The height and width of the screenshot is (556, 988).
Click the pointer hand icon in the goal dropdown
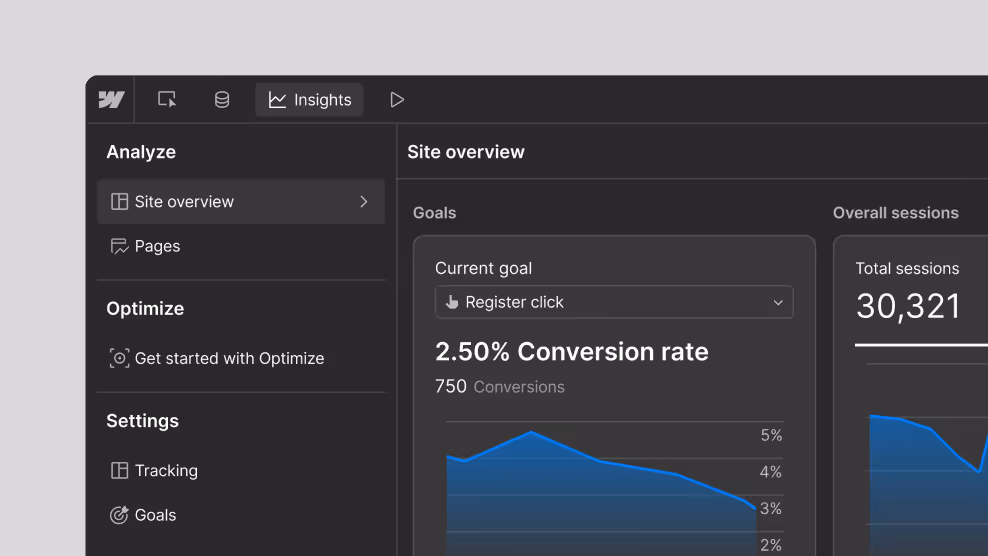[452, 302]
